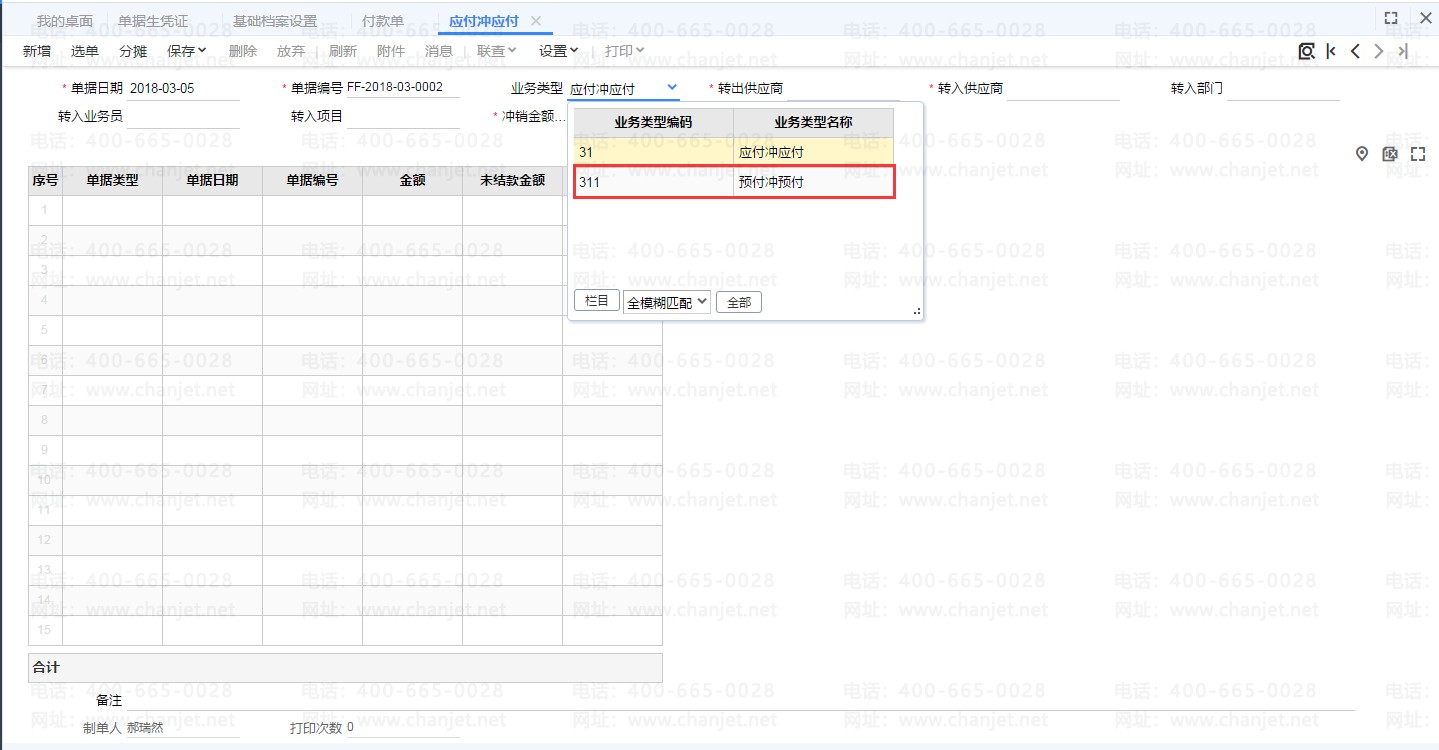Select grid row number 5

(x=45, y=330)
